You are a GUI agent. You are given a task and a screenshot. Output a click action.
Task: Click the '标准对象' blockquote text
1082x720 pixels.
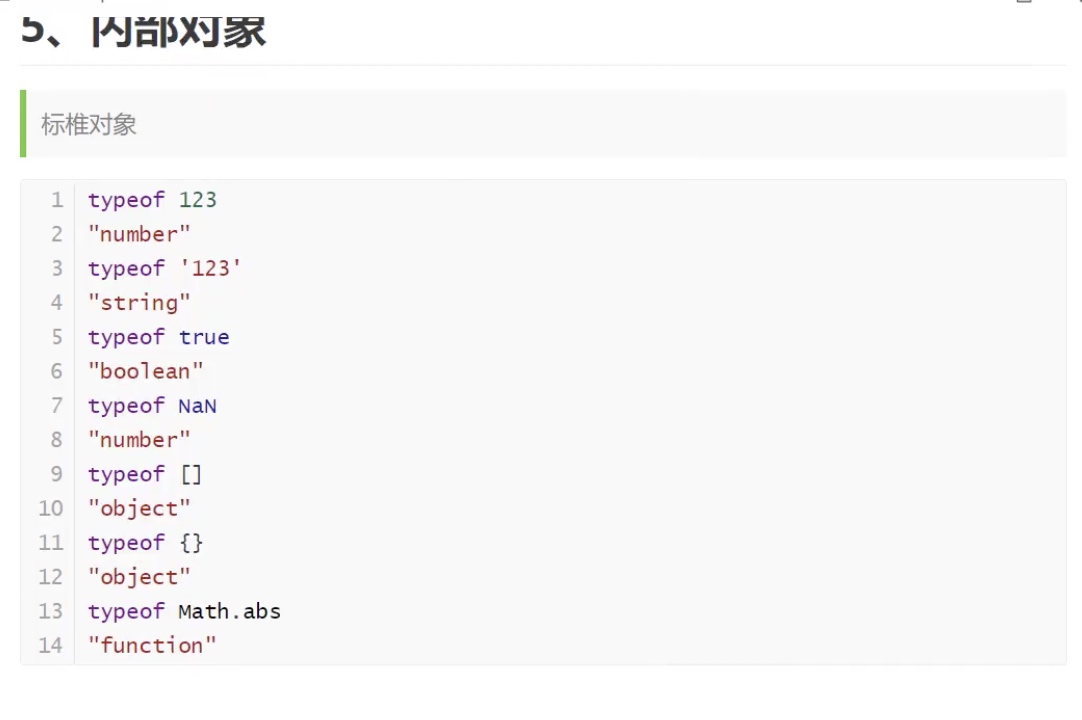coord(89,125)
